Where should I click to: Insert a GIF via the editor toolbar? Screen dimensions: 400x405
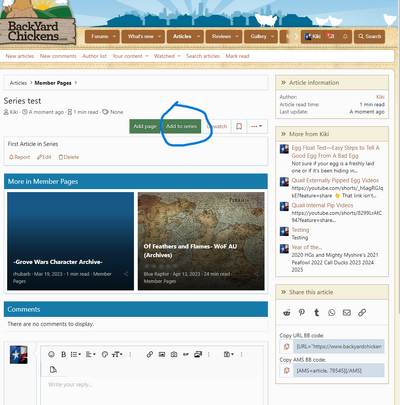click(186, 354)
